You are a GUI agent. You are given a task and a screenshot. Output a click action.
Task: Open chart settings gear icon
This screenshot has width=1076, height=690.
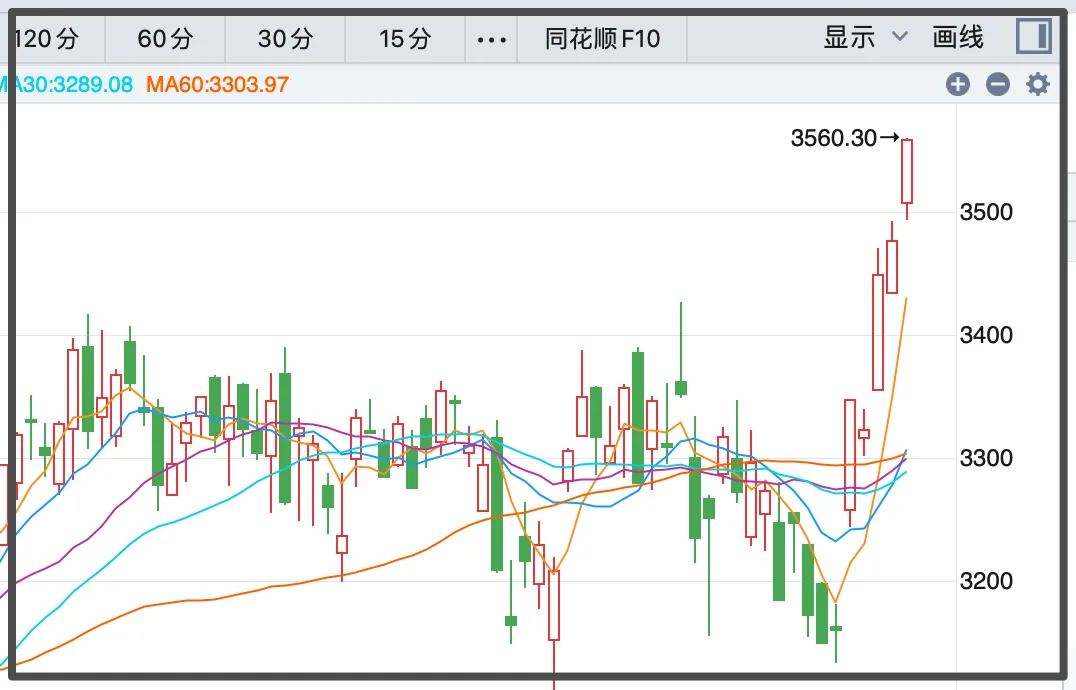1038,84
